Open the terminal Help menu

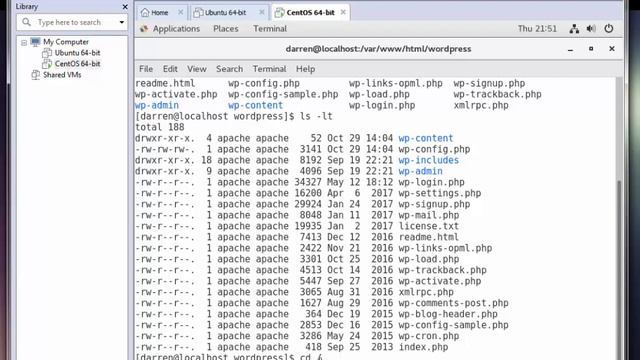(x=305, y=69)
